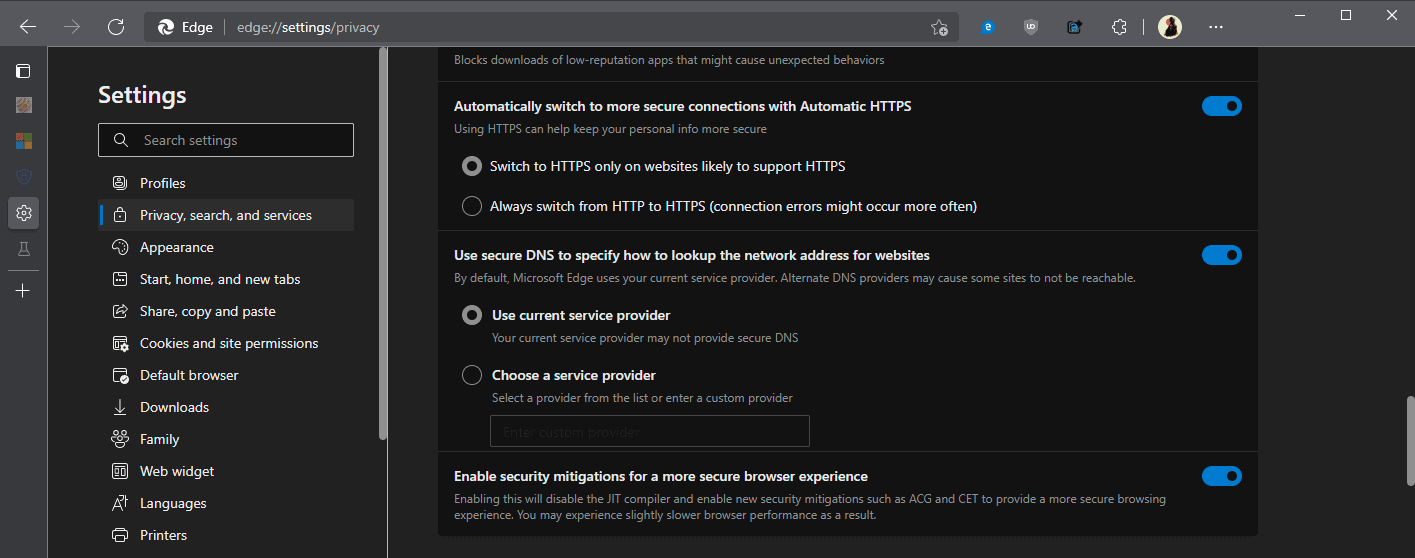Refresh the settings page
The image size is (1415, 558).
[116, 27]
